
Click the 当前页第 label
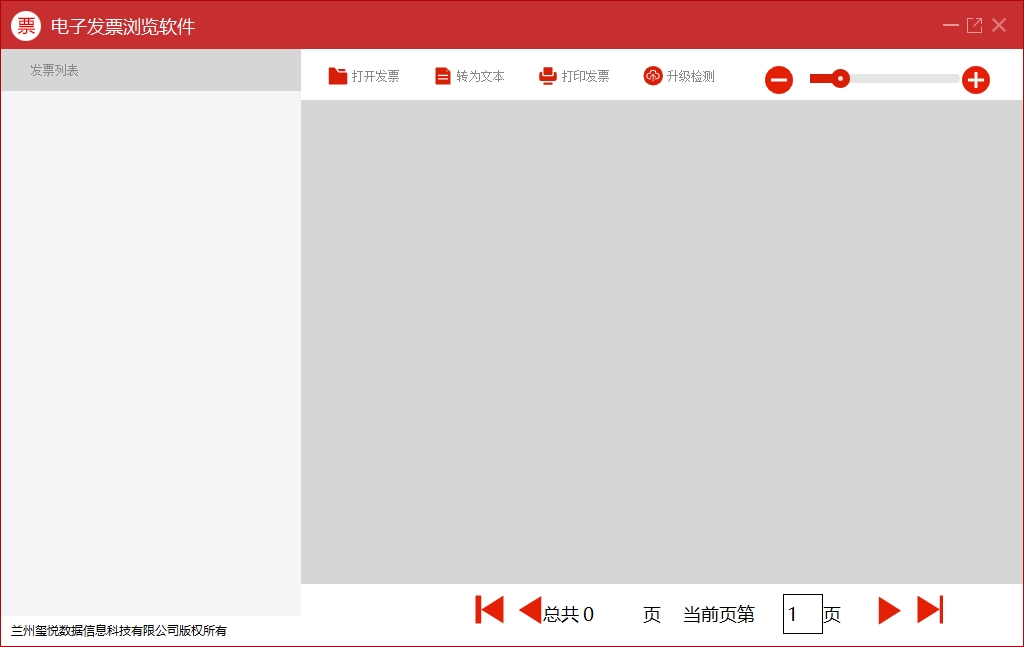point(718,614)
